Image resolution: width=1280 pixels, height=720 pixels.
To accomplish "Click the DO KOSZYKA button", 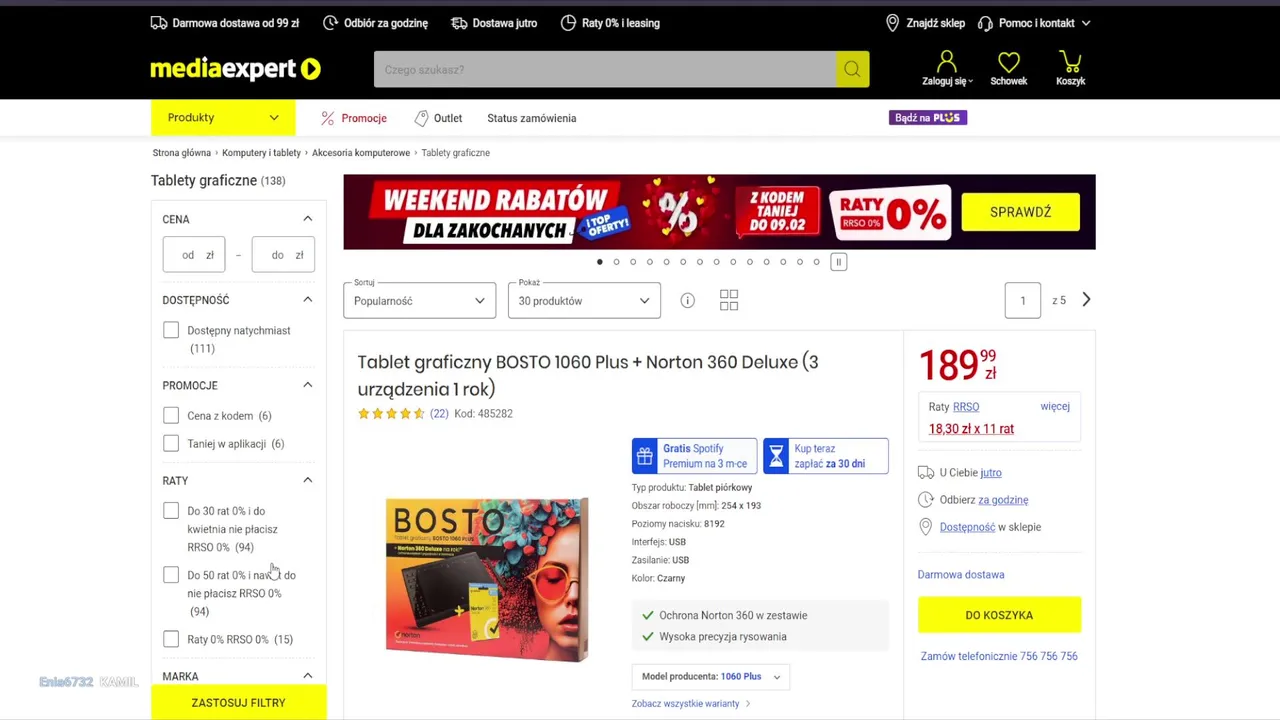I will pyautogui.click(x=999, y=615).
